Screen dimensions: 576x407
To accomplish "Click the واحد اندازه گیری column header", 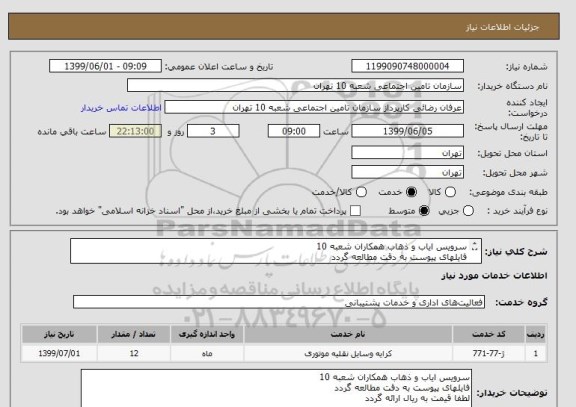I will point(207,335).
